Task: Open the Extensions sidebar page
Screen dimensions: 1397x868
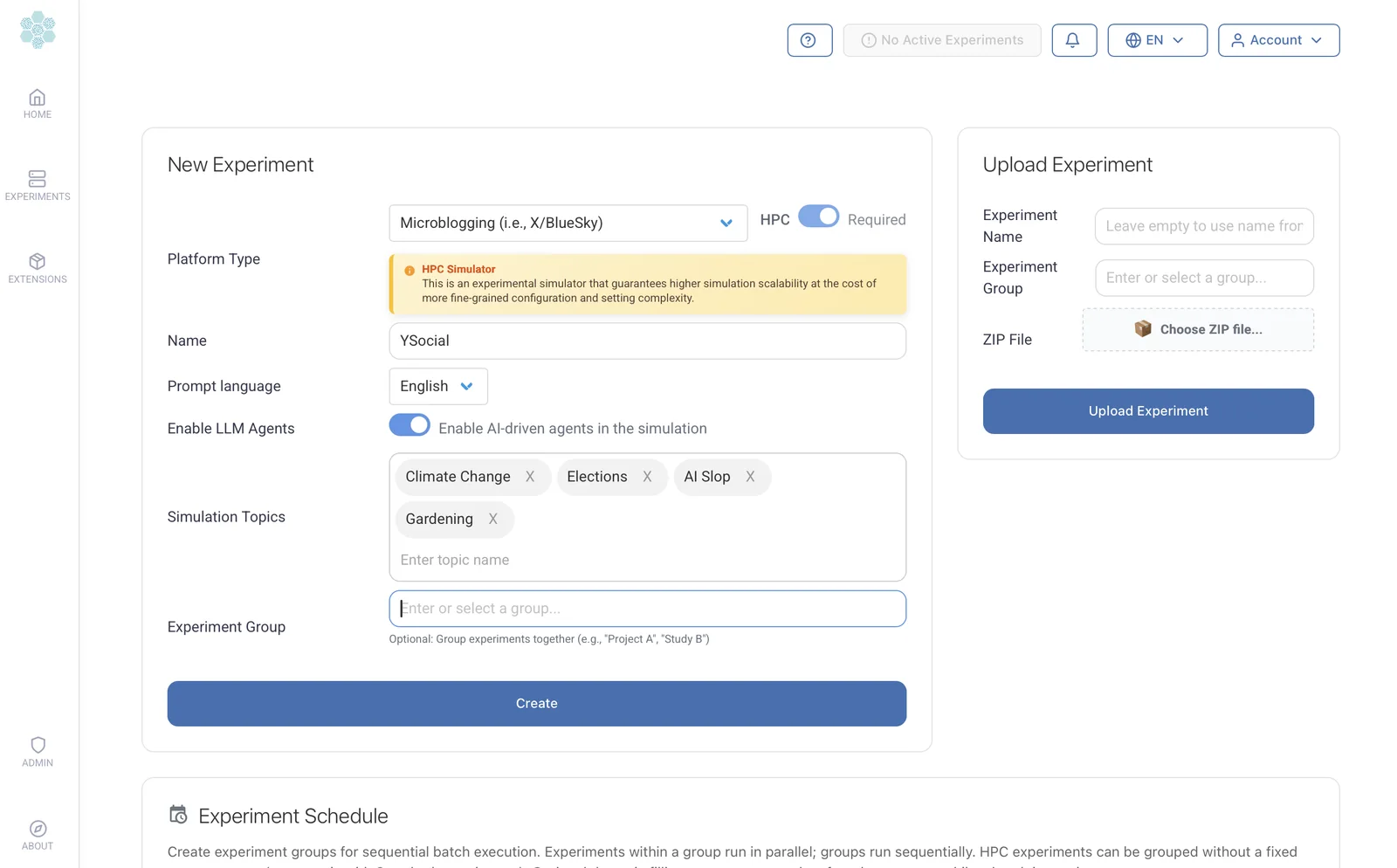Action: click(38, 269)
